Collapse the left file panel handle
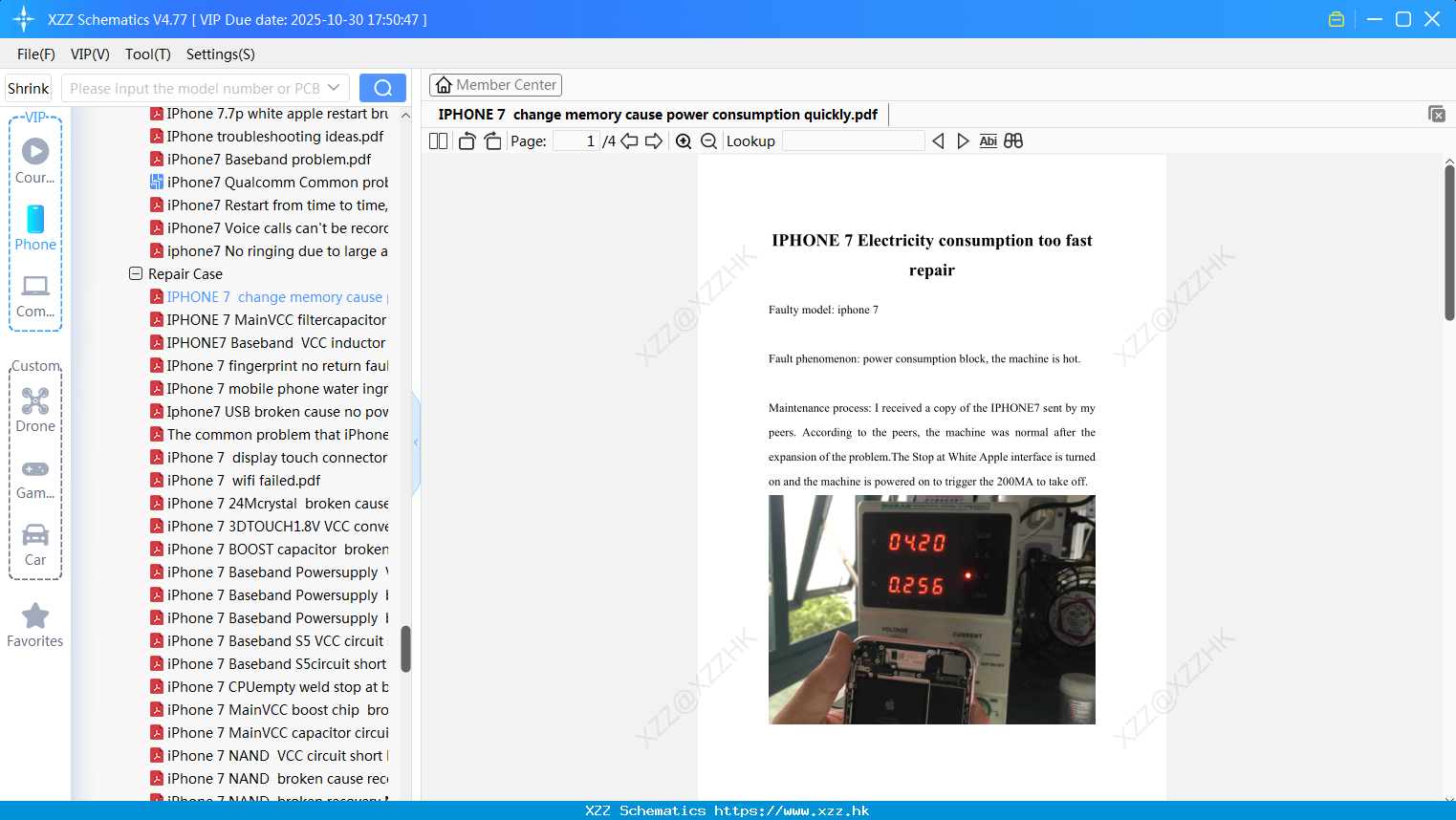 click(x=416, y=442)
